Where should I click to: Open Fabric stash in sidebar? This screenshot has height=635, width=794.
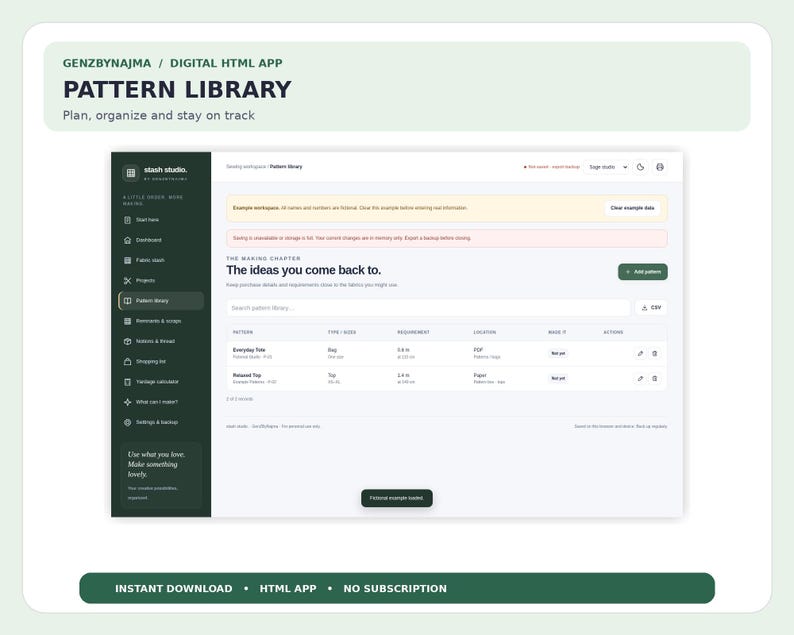161,260
